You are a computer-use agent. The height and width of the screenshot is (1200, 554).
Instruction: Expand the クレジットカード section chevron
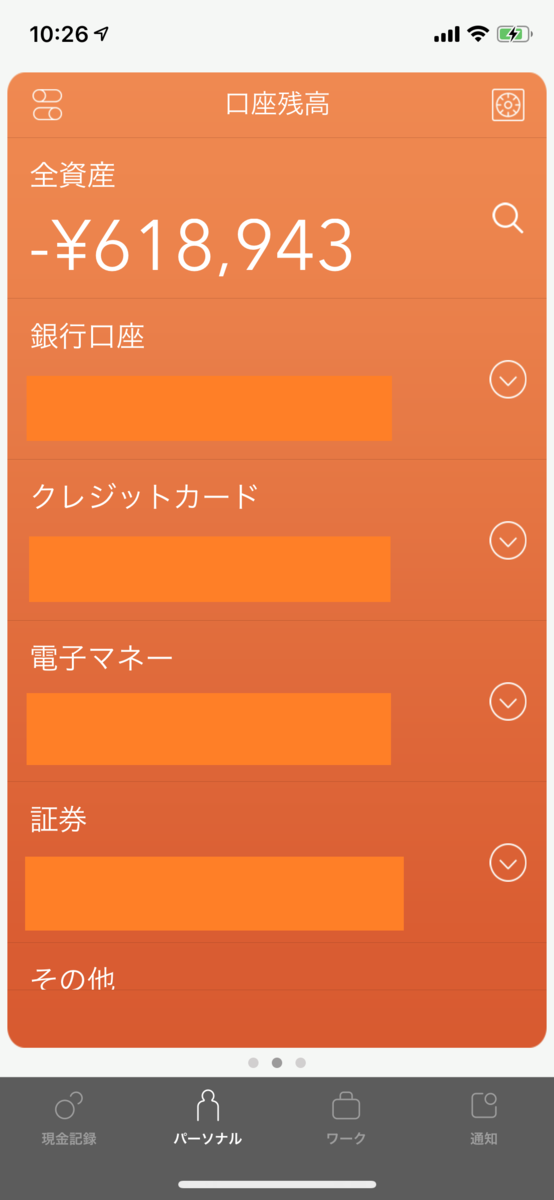pos(508,540)
